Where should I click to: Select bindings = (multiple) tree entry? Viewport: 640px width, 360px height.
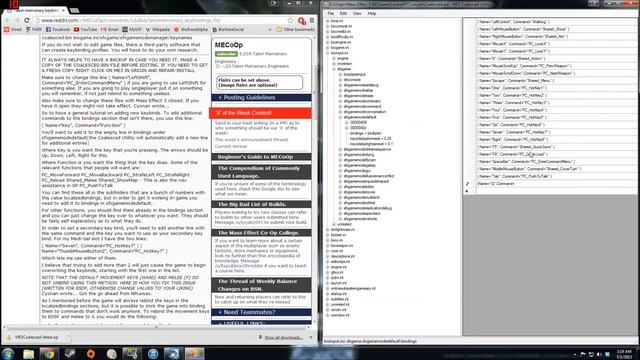365,133
